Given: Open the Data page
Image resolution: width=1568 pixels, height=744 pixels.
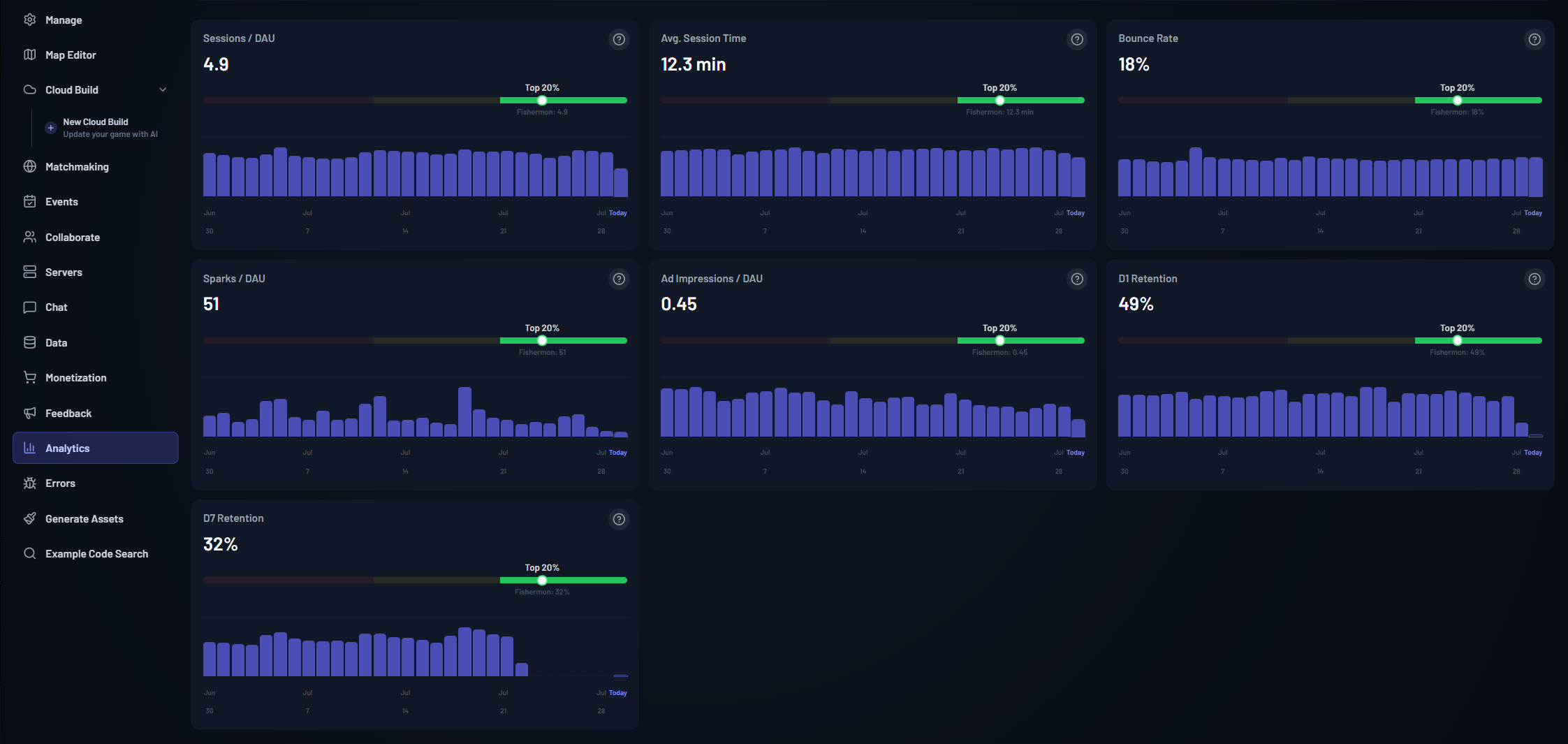Looking at the screenshot, I should pos(96,342).
